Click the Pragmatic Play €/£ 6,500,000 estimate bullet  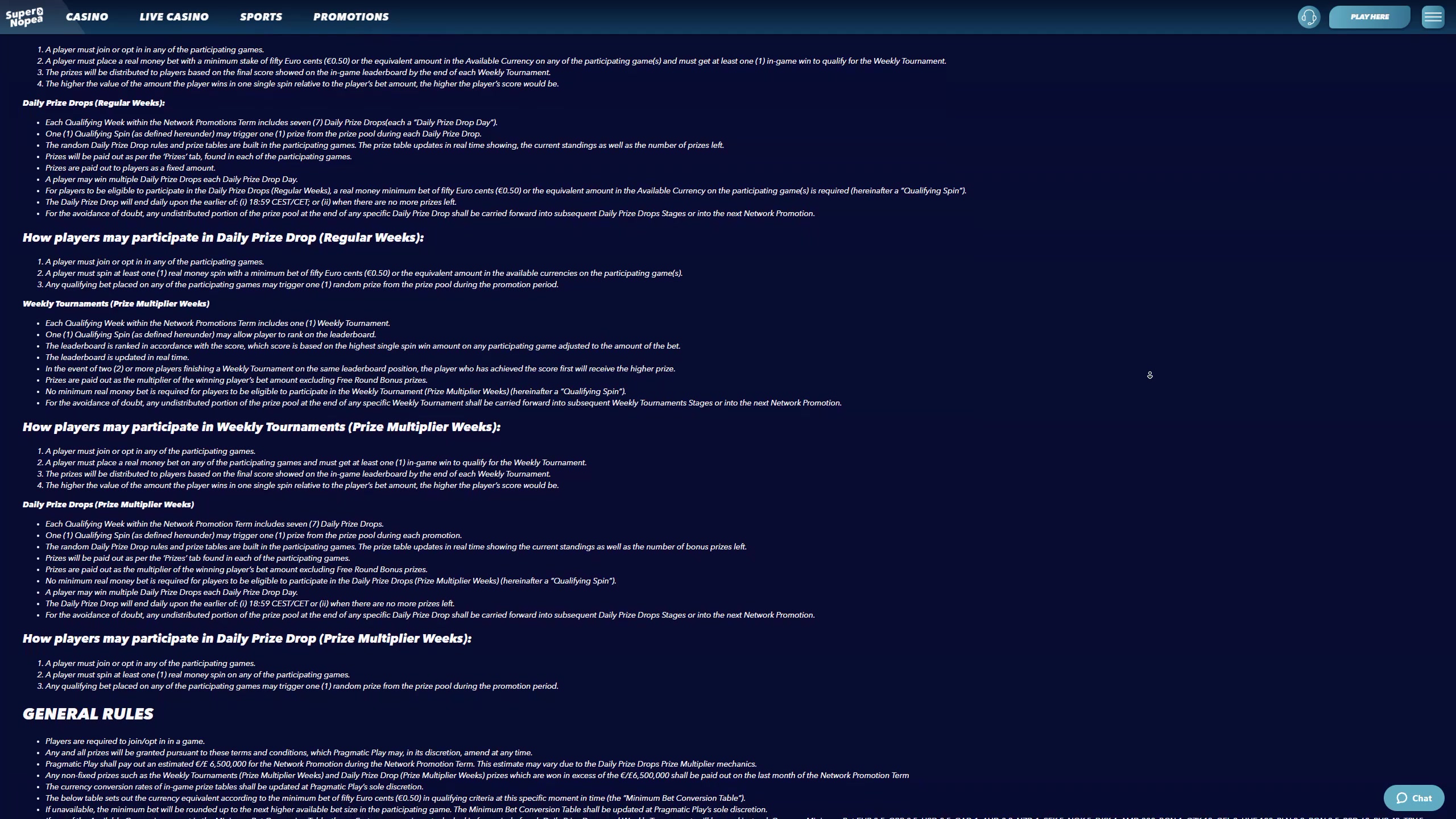pyautogui.click(x=401, y=764)
